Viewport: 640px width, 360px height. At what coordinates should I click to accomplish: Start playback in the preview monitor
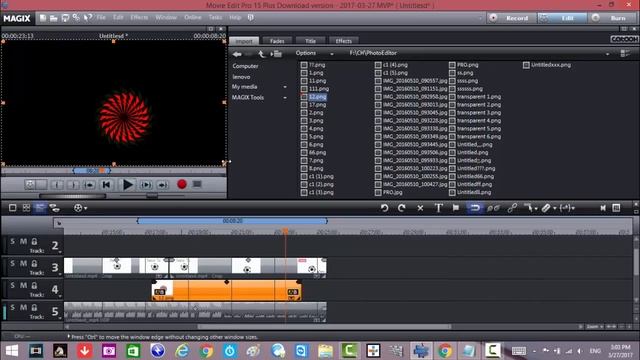pos(127,185)
